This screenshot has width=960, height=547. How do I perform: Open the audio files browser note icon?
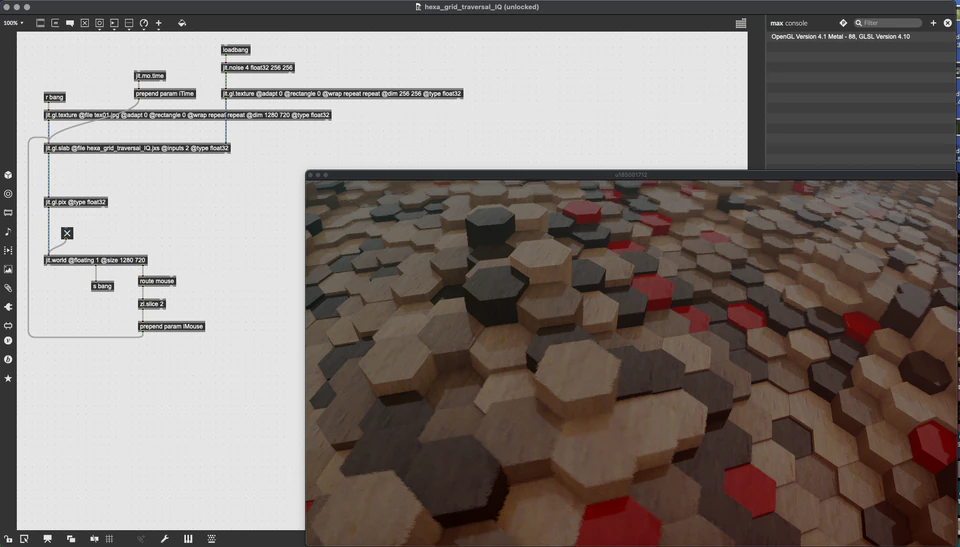coord(8,232)
